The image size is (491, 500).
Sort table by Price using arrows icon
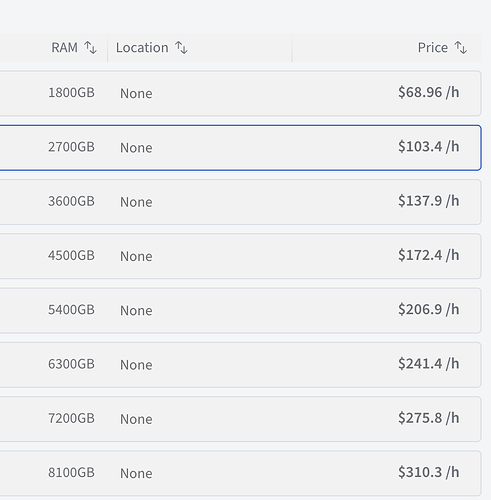461,47
